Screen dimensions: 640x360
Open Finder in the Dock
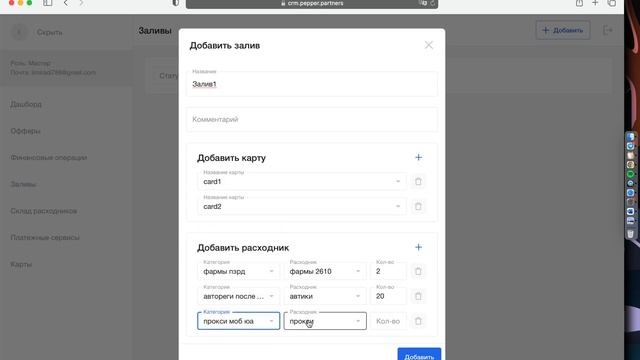pyautogui.click(x=631, y=137)
